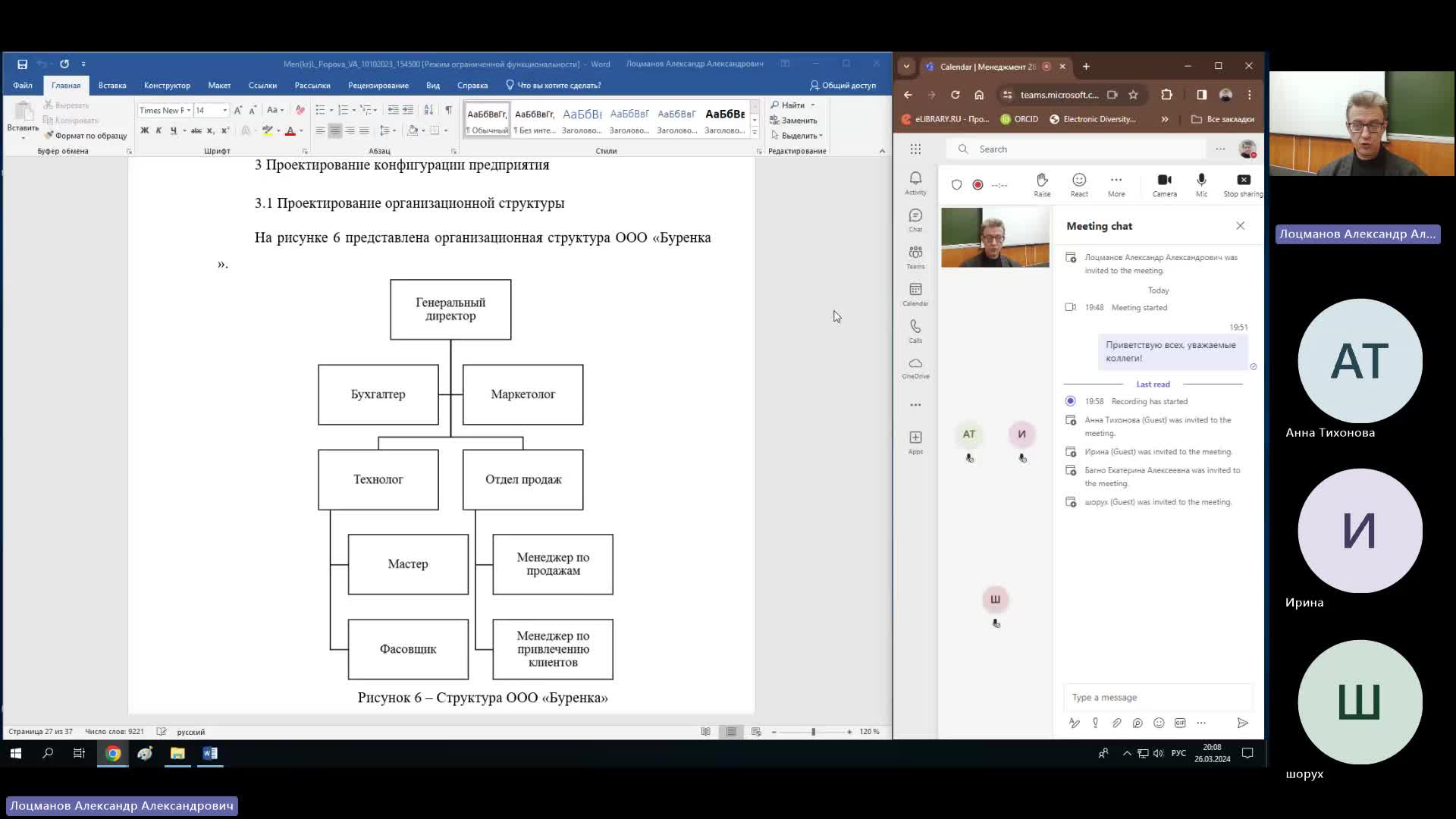Expand the Выделить dropdown
1456x819 pixels.
[x=797, y=136]
